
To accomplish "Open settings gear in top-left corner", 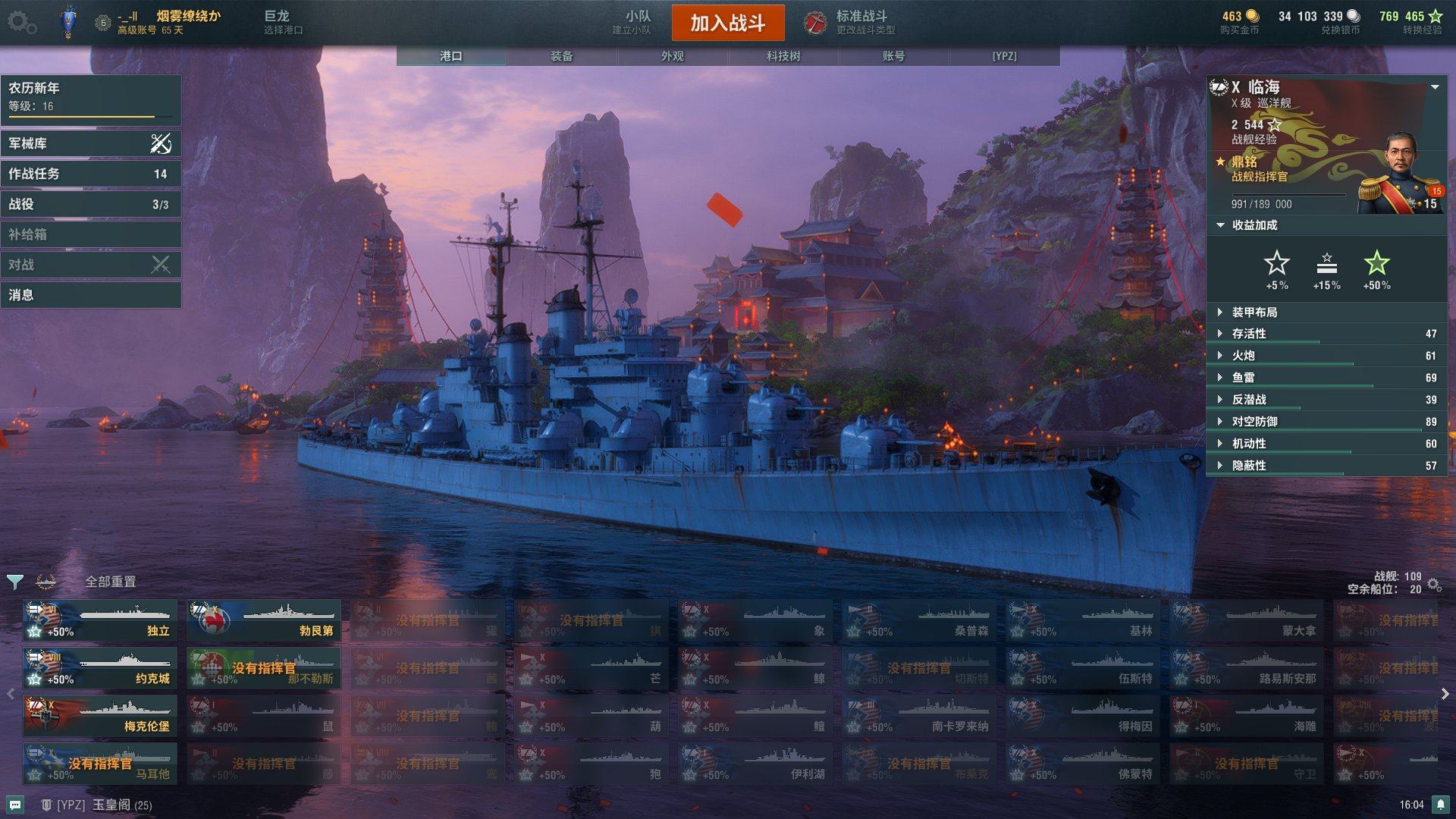I will pyautogui.click(x=21, y=23).
